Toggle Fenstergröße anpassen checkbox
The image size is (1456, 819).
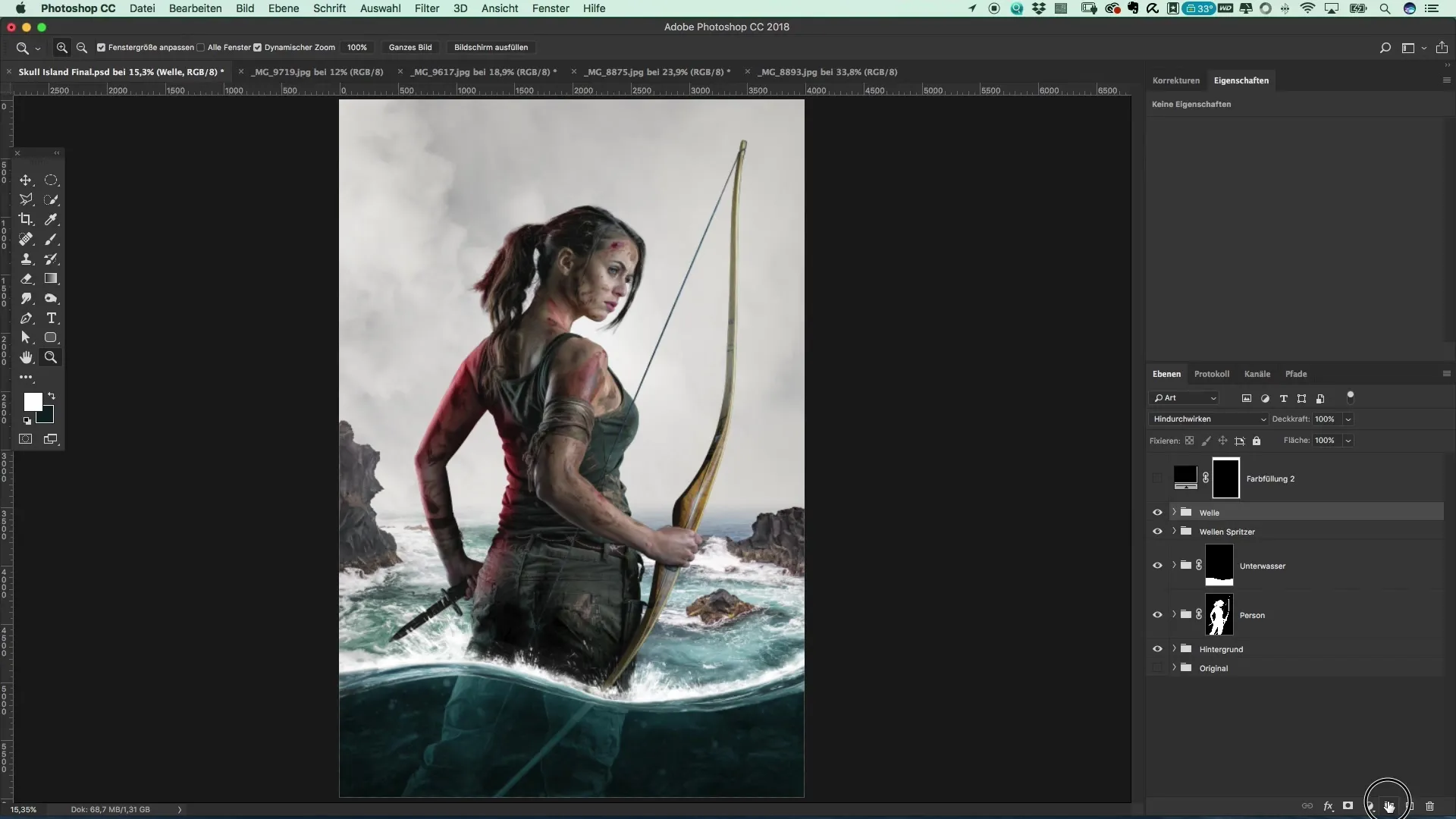pyautogui.click(x=101, y=48)
